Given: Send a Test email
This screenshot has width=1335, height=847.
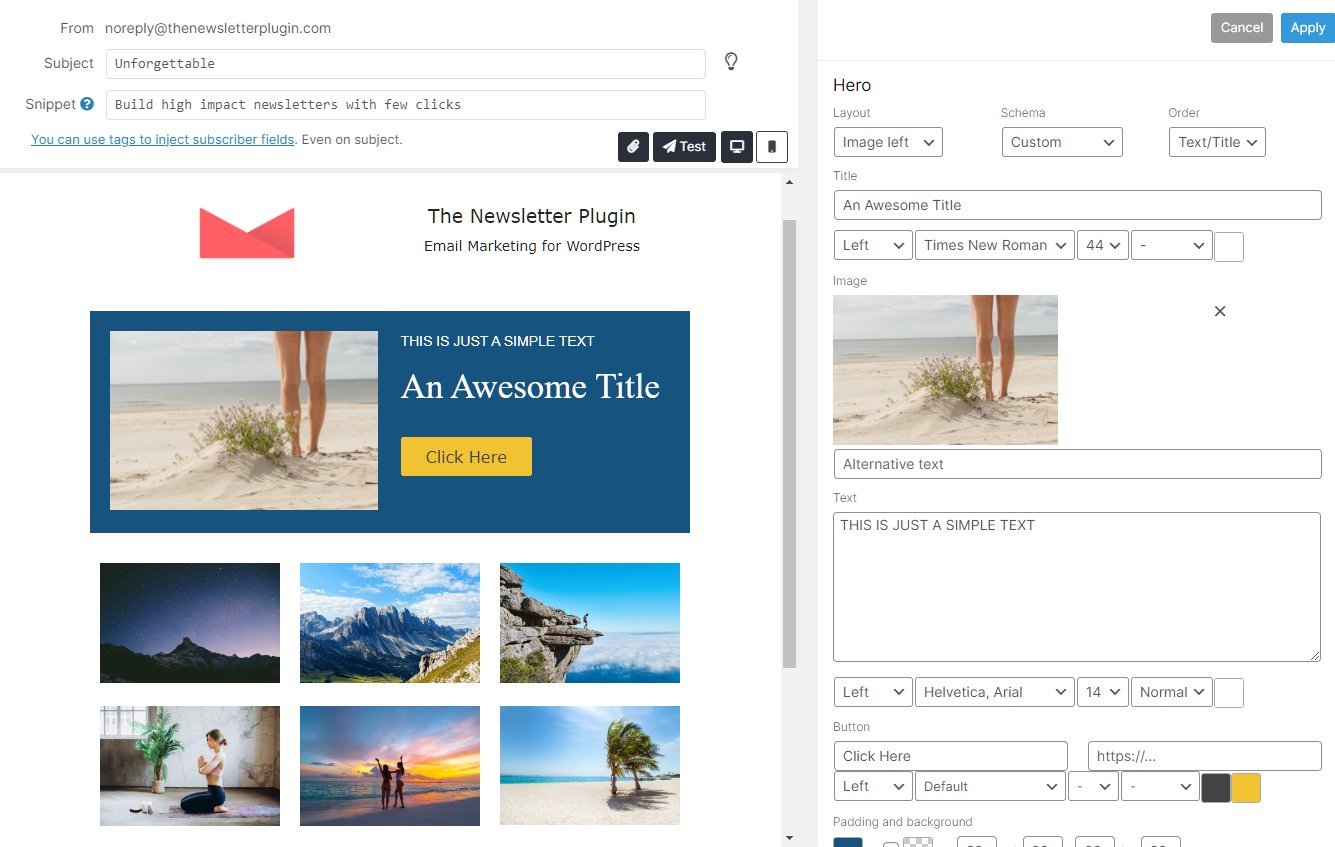Looking at the screenshot, I should click(x=684, y=146).
